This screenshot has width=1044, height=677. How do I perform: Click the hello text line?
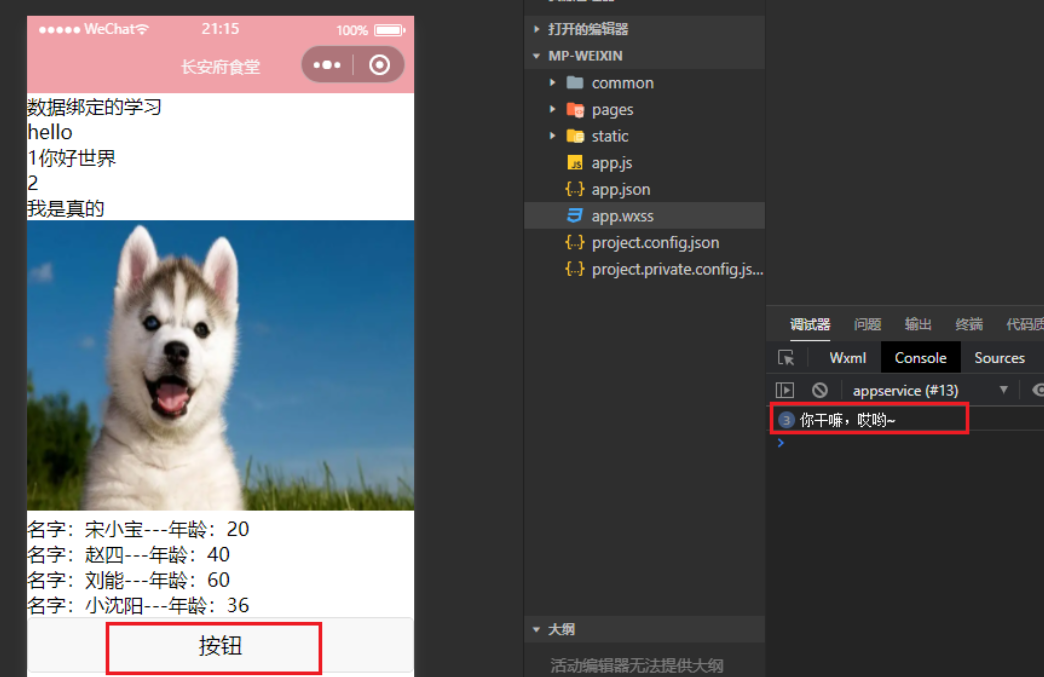click(50, 132)
